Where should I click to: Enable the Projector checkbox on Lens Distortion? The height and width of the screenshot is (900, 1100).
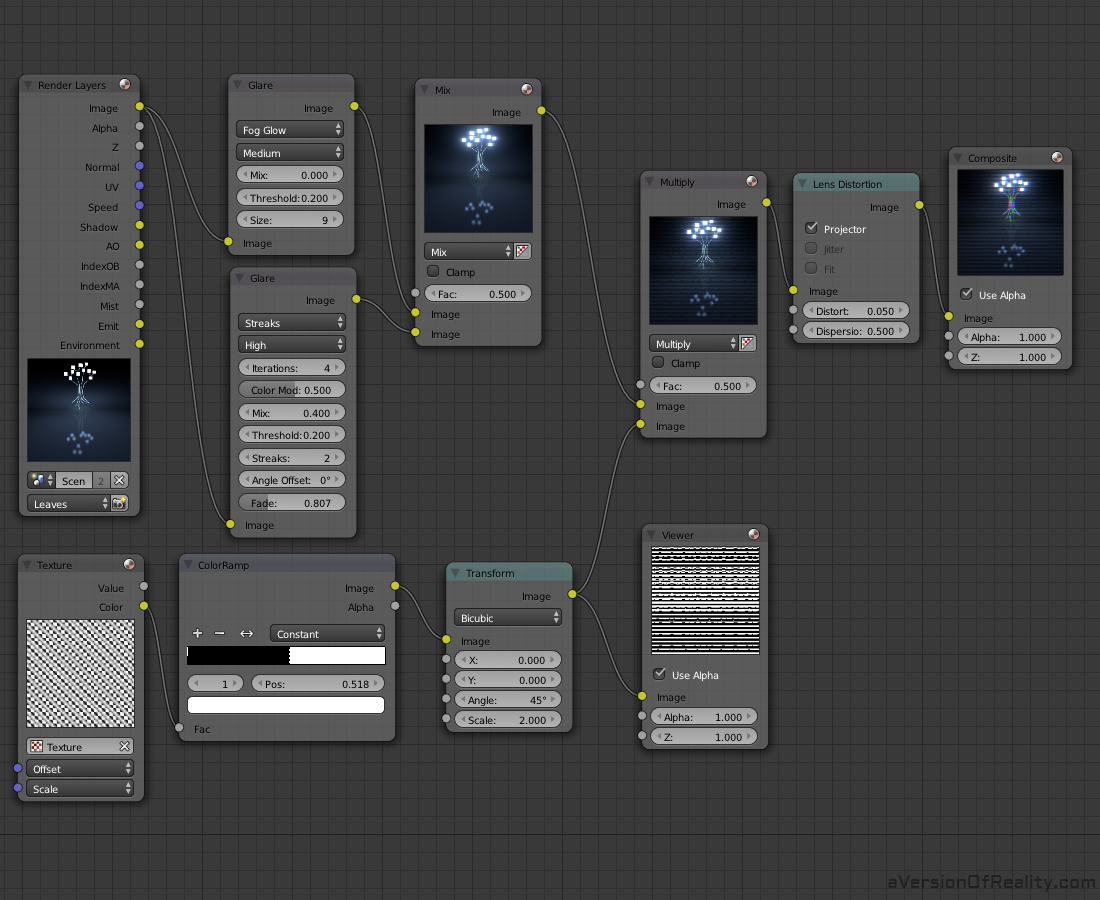tap(810, 228)
